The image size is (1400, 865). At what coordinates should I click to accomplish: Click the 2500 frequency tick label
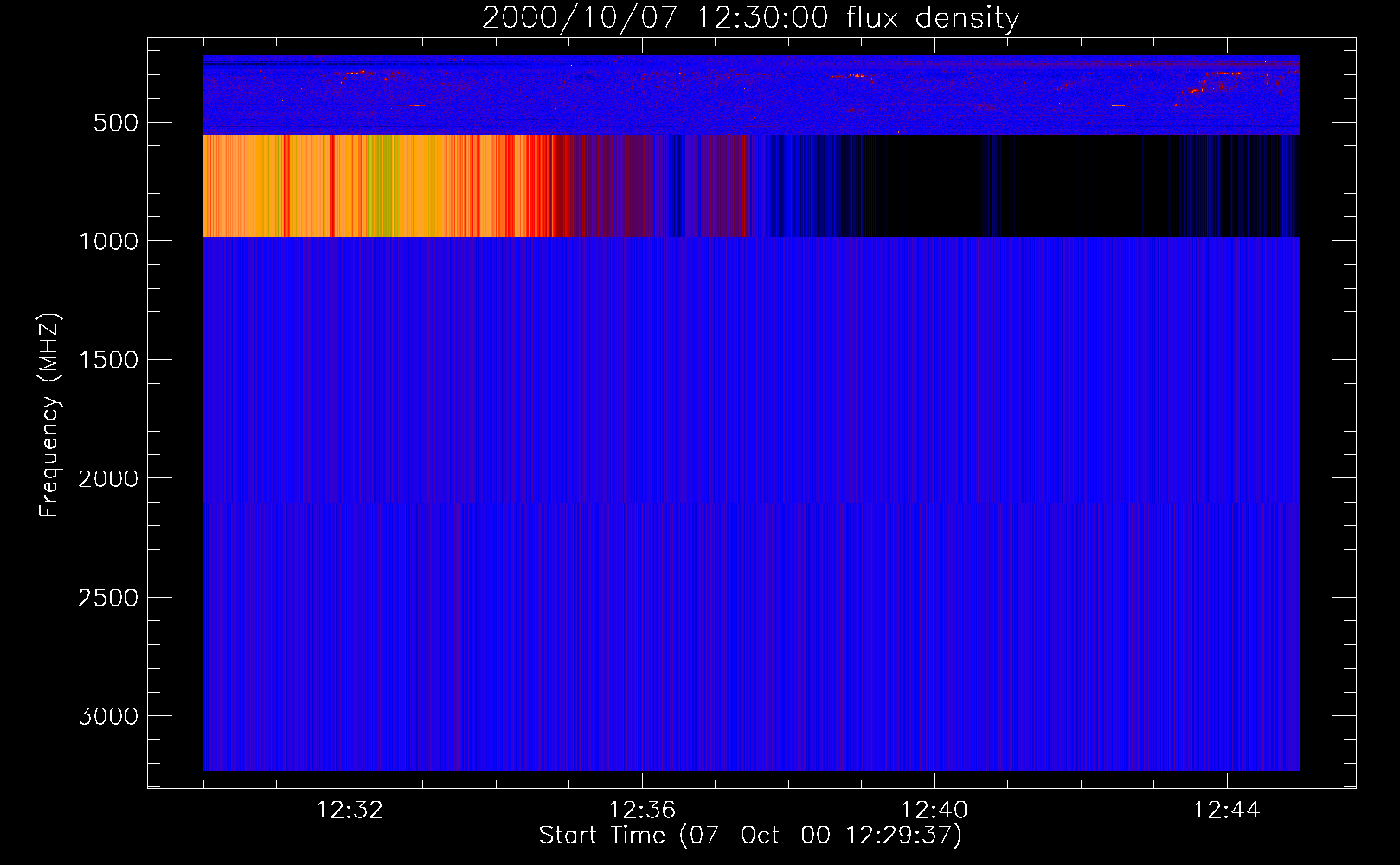click(x=108, y=598)
